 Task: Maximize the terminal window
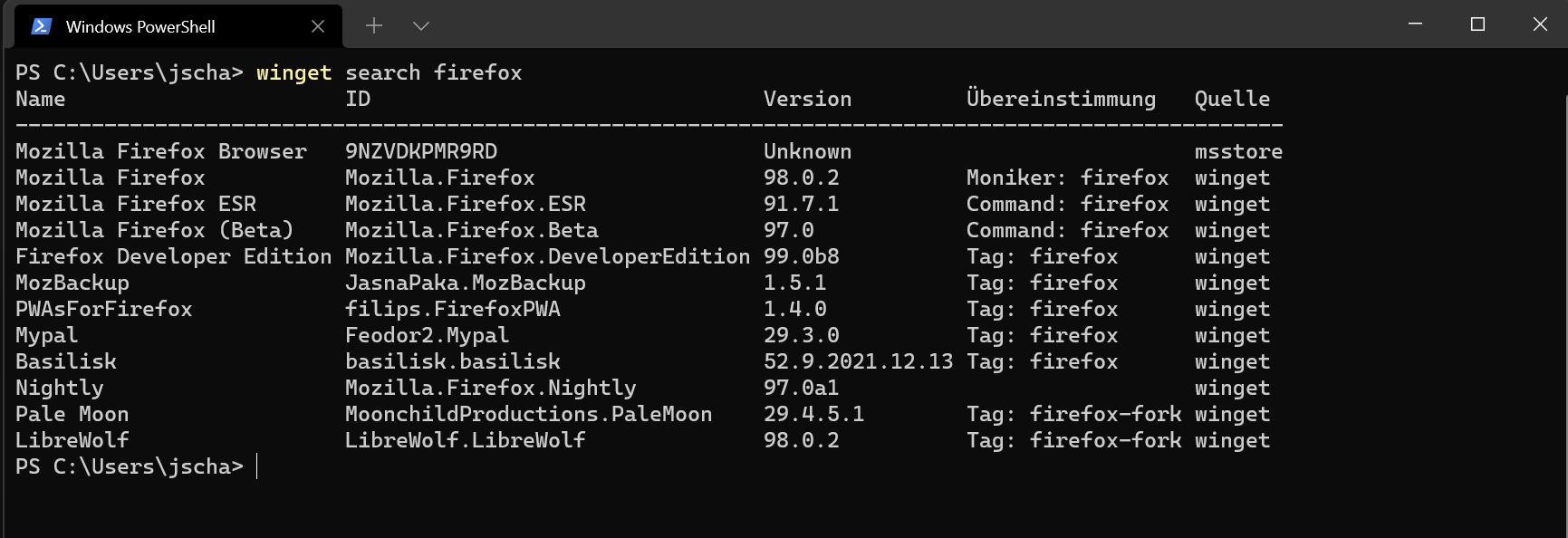pyautogui.click(x=1477, y=24)
